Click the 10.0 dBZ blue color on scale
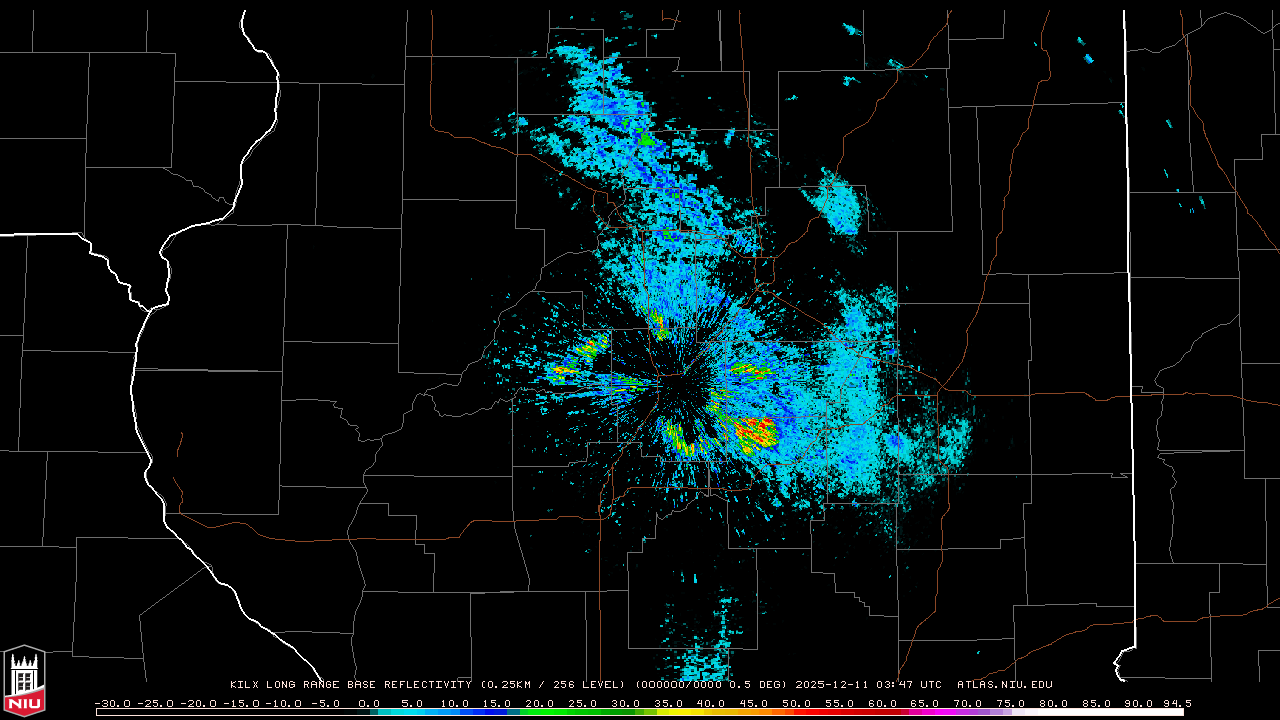The width and height of the screenshot is (1280, 720). point(455,712)
